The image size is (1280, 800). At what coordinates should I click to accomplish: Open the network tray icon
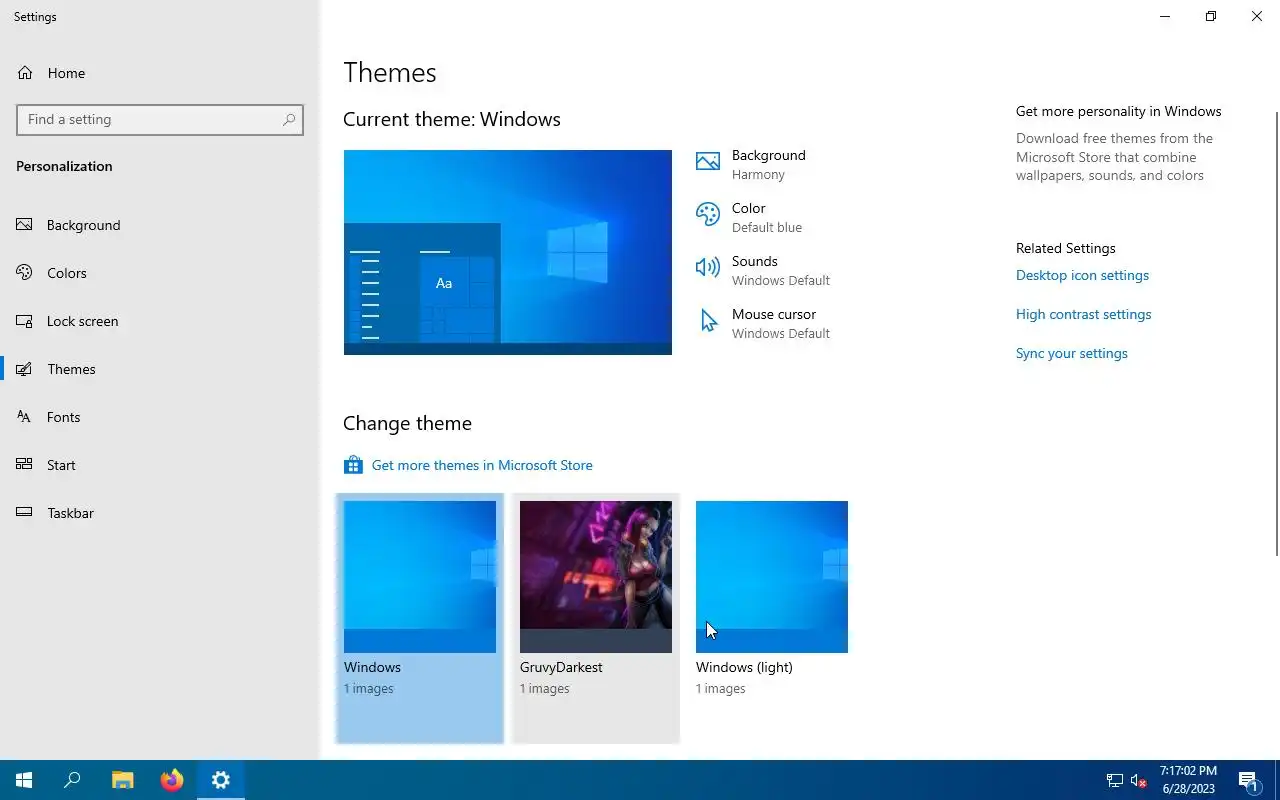[x=1114, y=780]
